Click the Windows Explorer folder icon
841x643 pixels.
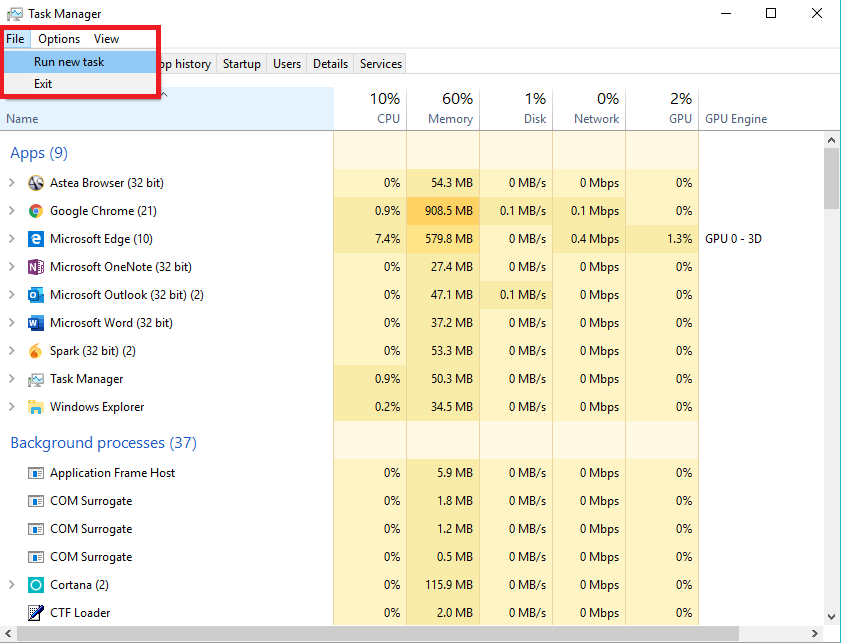coord(35,407)
